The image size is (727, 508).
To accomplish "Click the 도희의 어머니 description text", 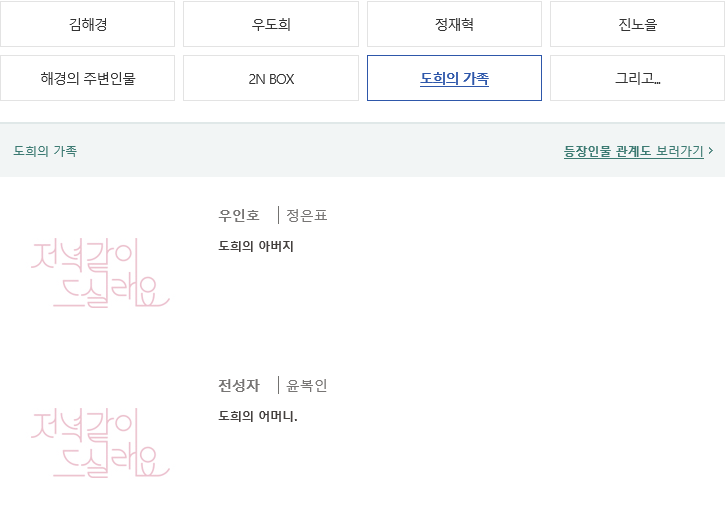I will (x=258, y=416).
